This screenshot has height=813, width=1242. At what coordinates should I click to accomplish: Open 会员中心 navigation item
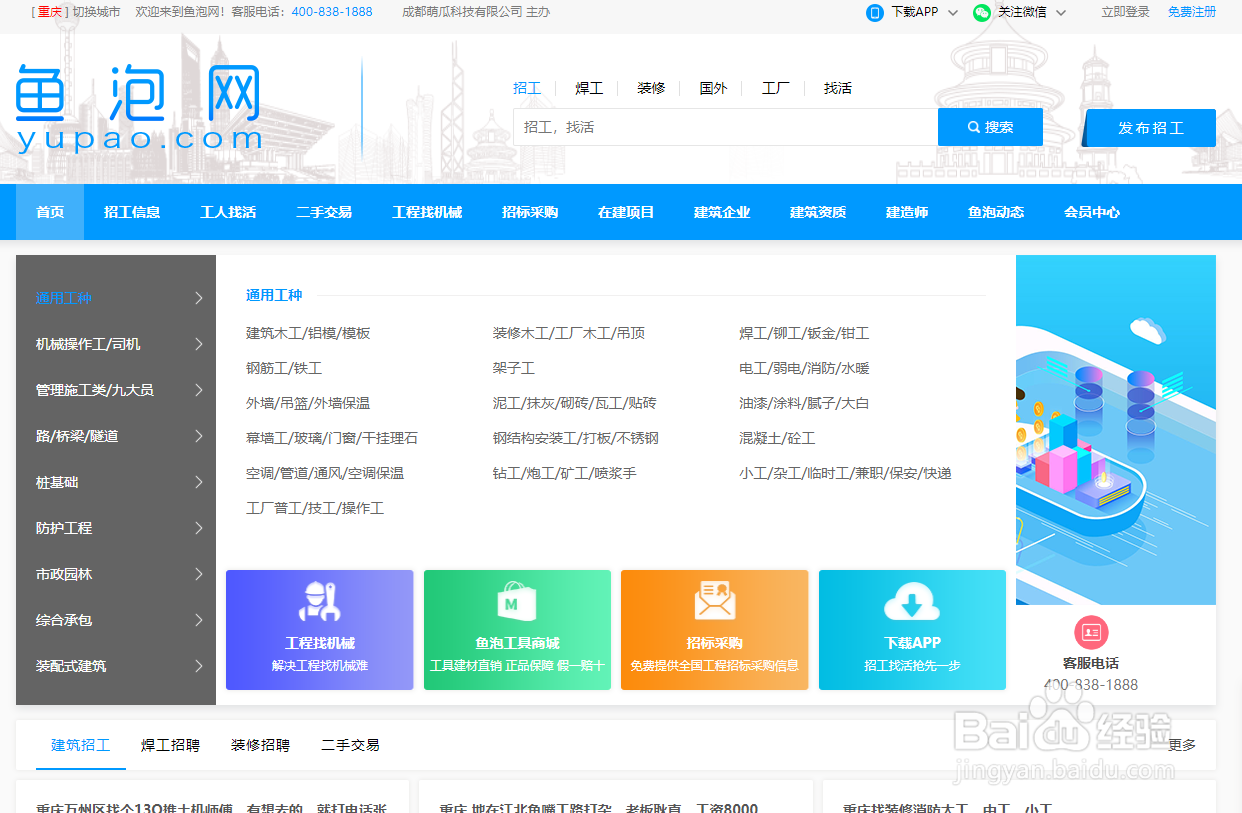pyautogui.click(x=1092, y=212)
